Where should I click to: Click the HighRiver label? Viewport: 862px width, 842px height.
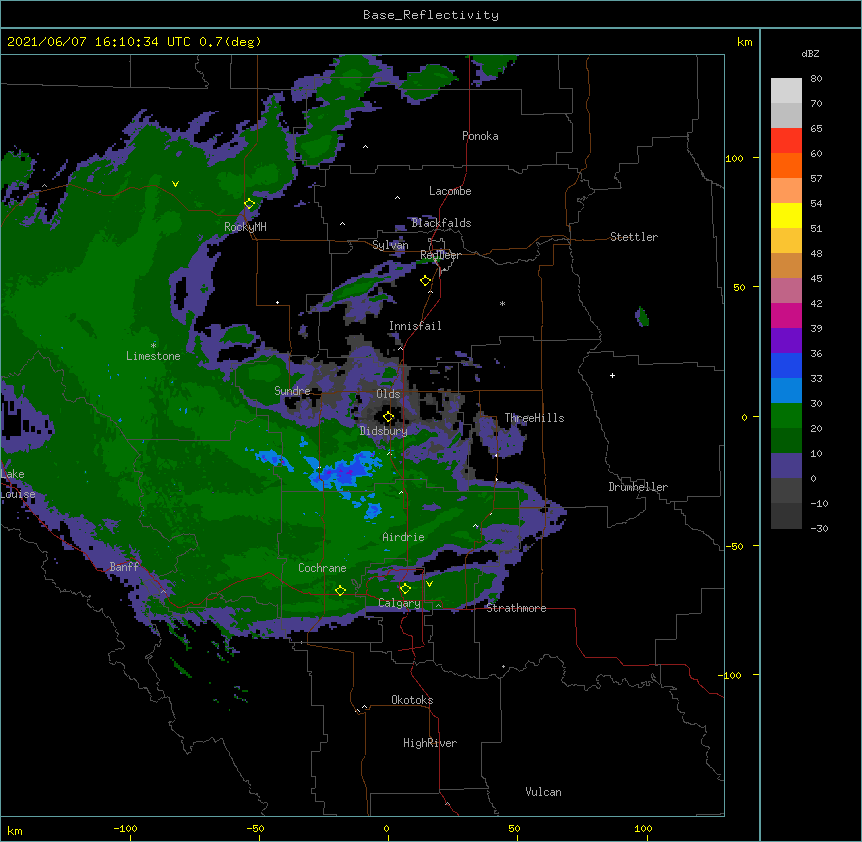pos(430,743)
